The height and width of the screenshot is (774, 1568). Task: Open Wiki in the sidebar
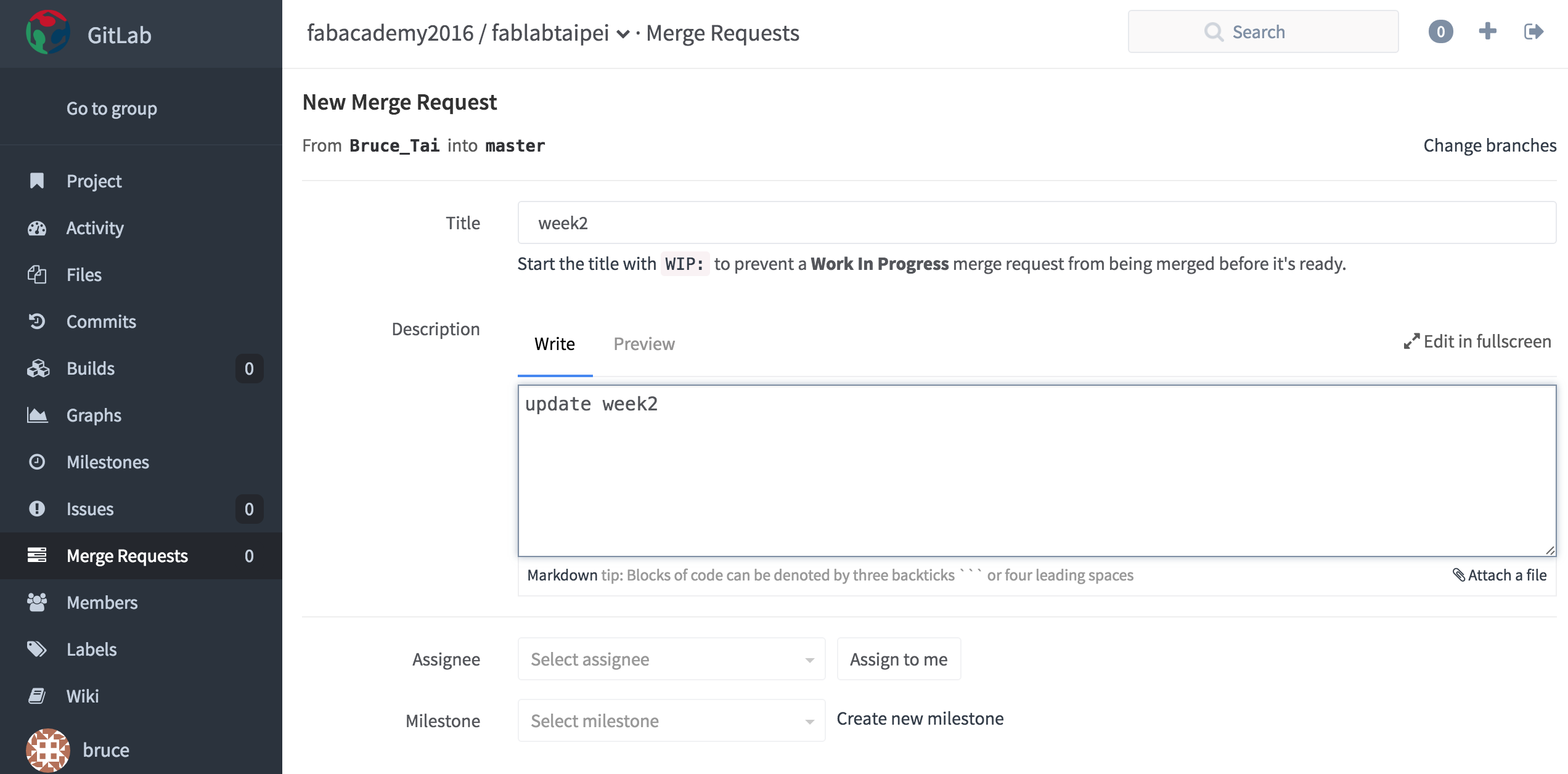tap(141, 696)
